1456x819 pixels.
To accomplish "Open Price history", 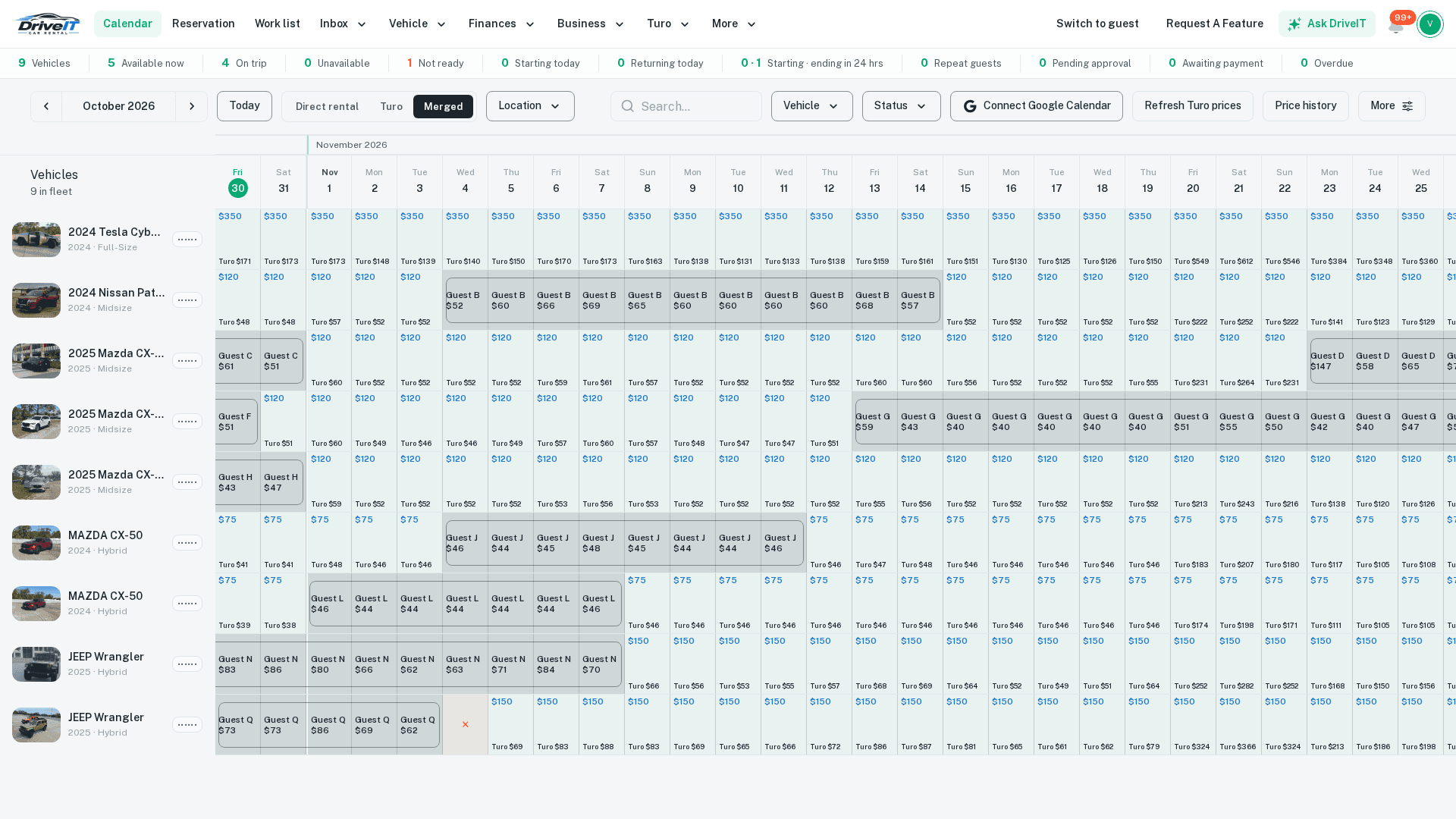I will coord(1306,106).
